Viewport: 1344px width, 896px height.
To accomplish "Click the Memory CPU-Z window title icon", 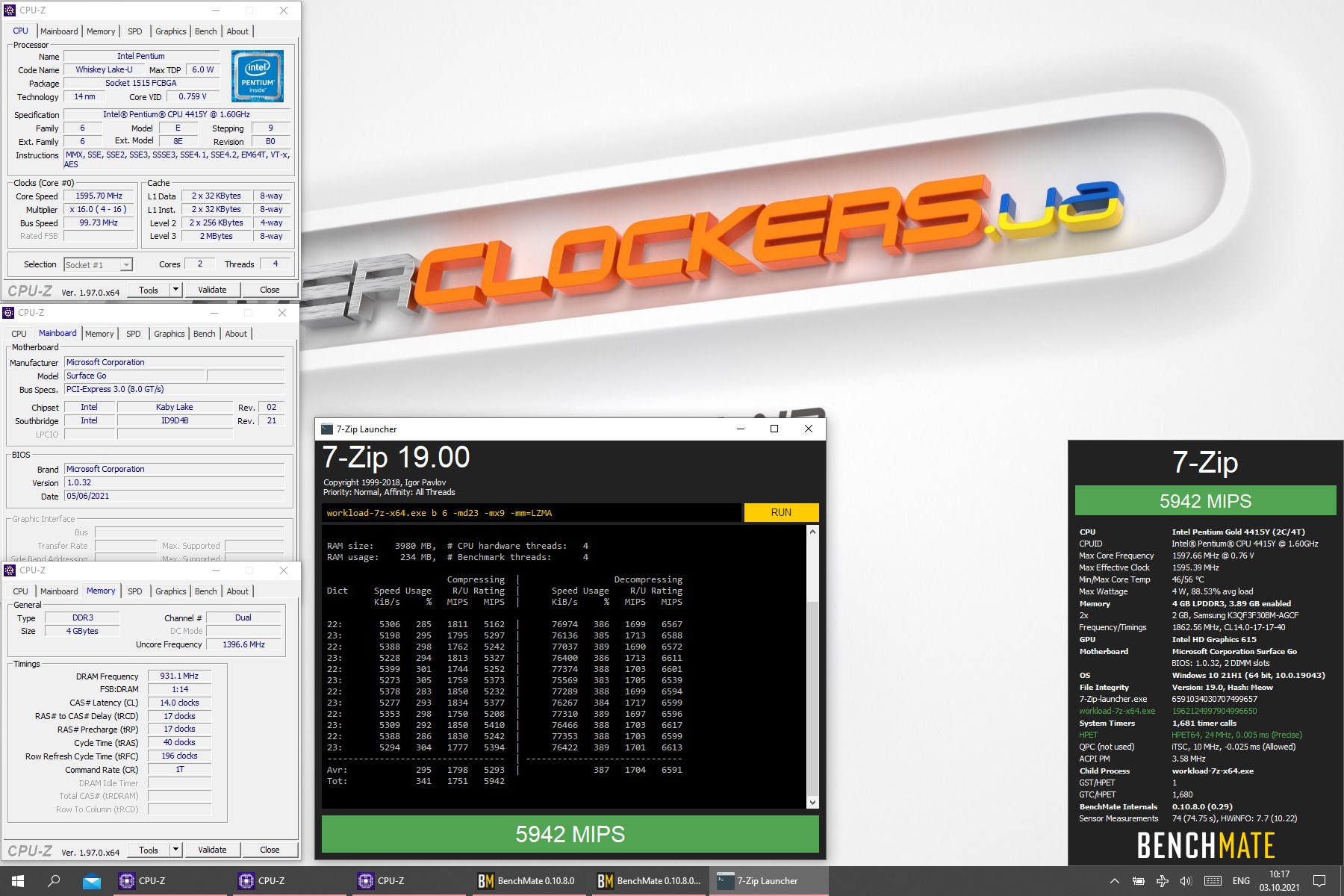I will click(10, 570).
